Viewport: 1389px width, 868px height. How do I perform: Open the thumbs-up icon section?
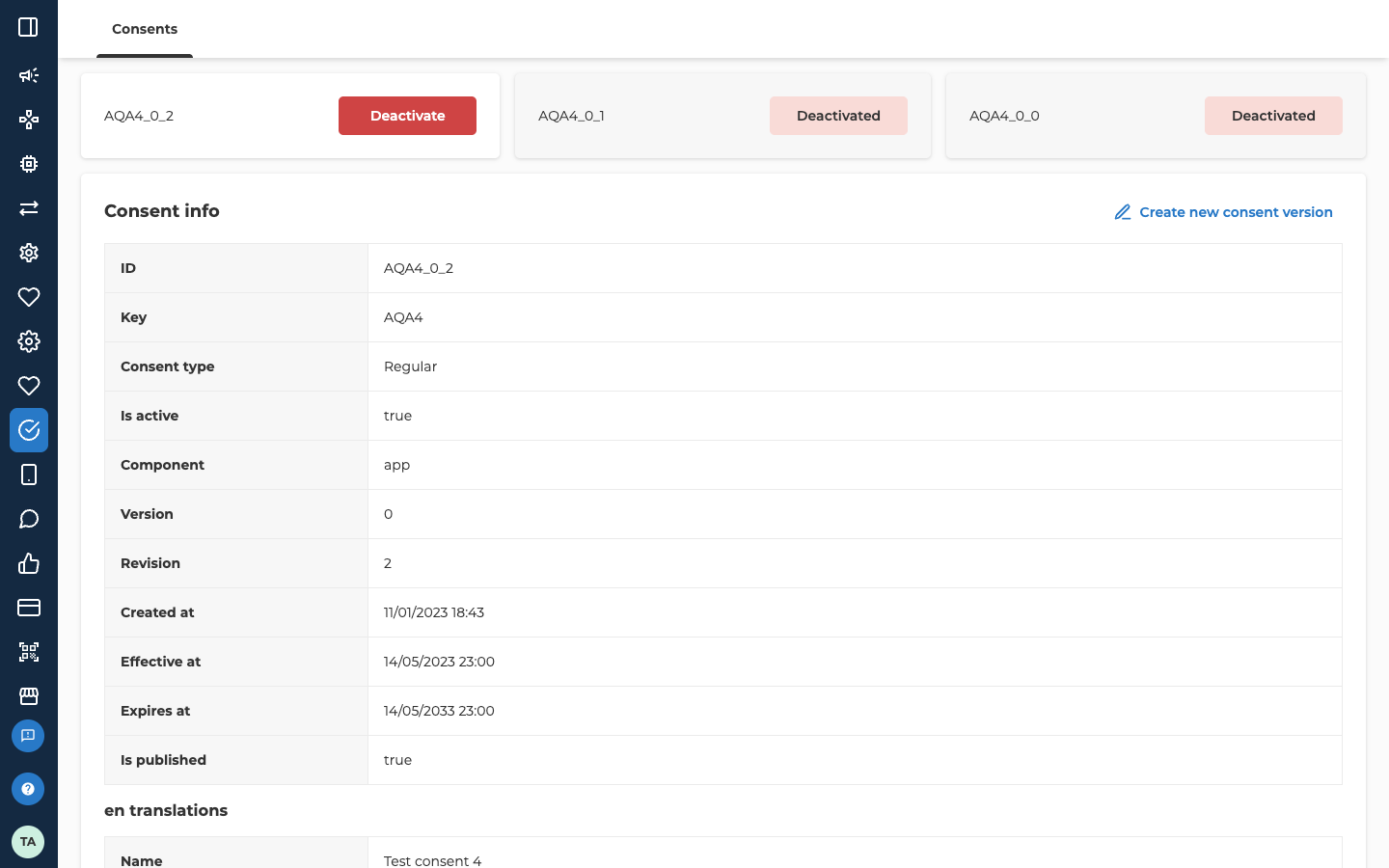[29, 563]
